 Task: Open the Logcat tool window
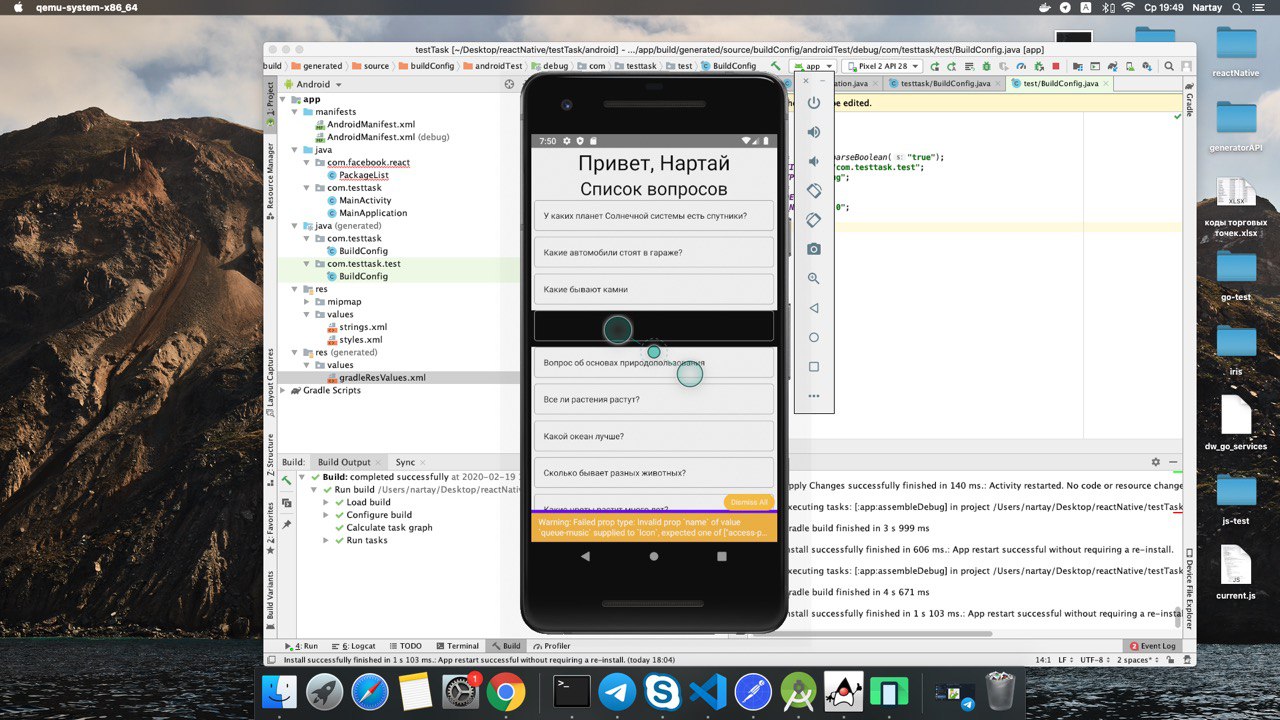pyautogui.click(x=356, y=646)
